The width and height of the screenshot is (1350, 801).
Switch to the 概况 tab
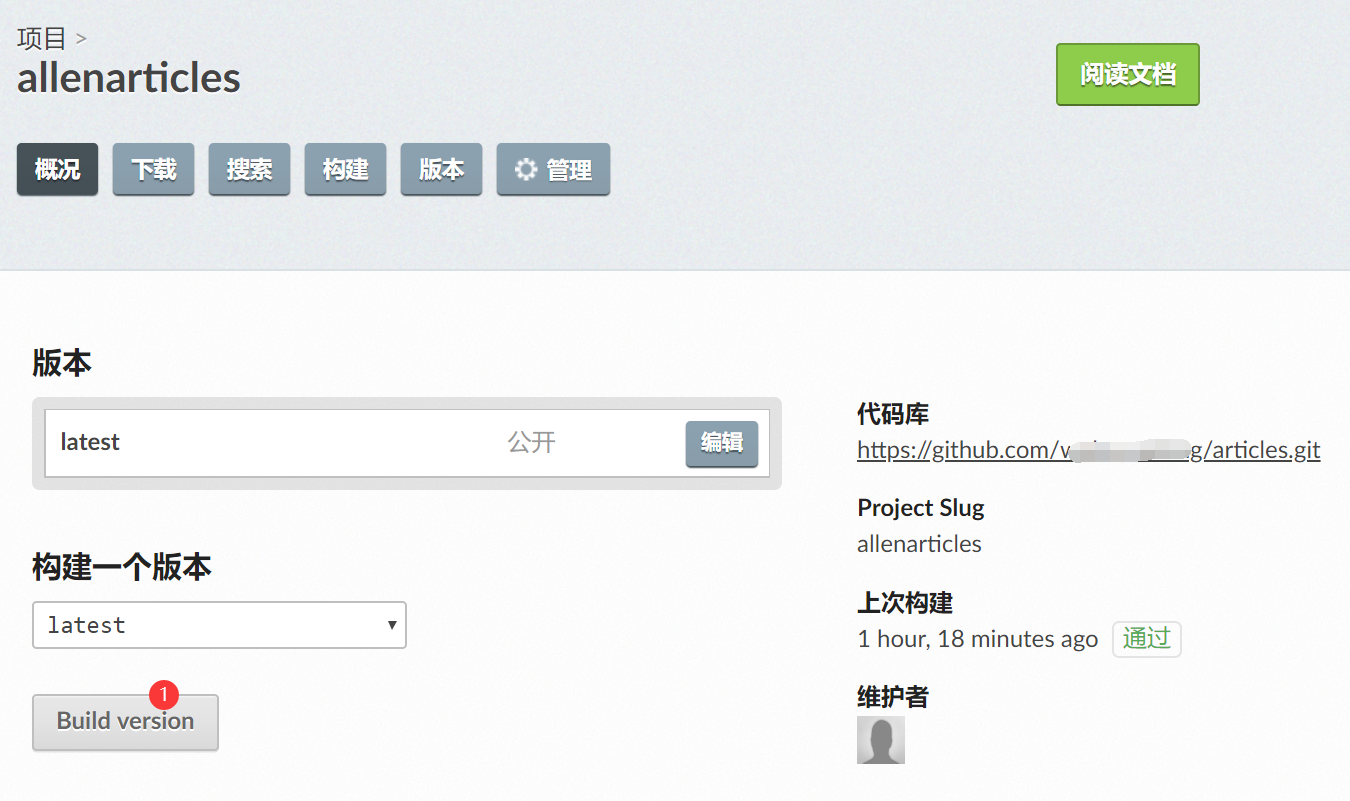(57, 170)
